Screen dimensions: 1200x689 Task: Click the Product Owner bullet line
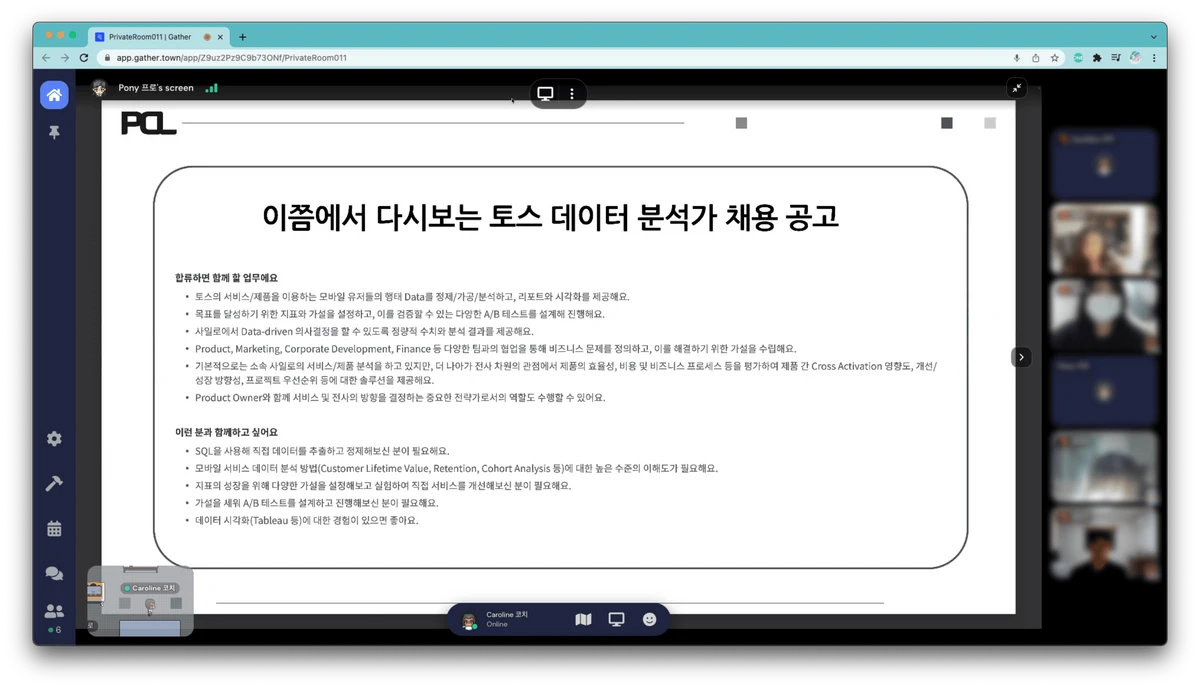point(400,397)
